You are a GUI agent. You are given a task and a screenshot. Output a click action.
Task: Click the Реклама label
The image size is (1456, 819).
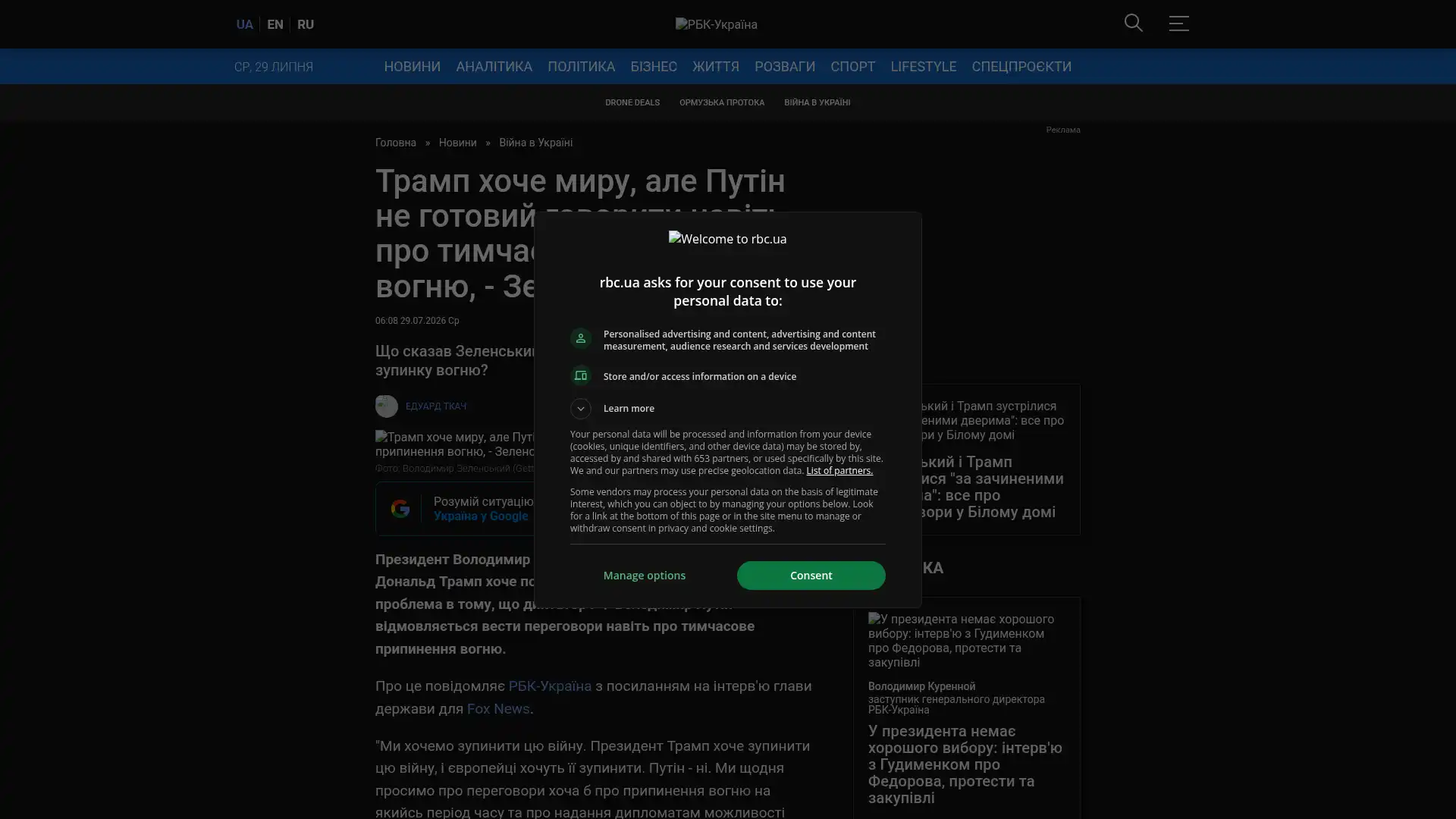coord(1062,130)
